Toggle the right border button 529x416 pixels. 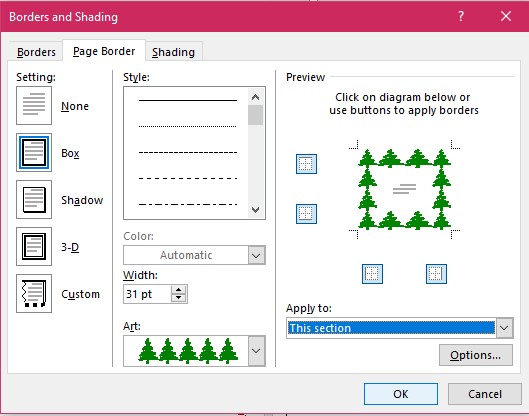point(436,274)
